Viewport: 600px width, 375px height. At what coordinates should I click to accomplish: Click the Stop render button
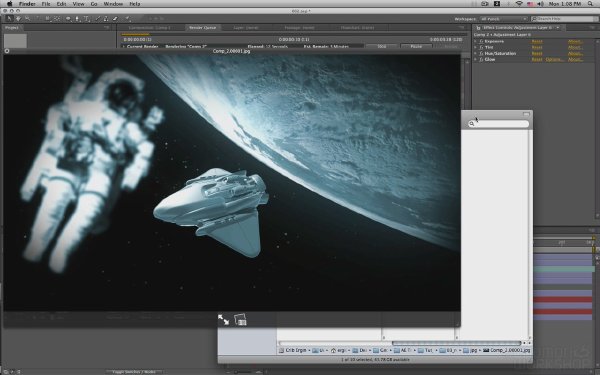(x=382, y=46)
